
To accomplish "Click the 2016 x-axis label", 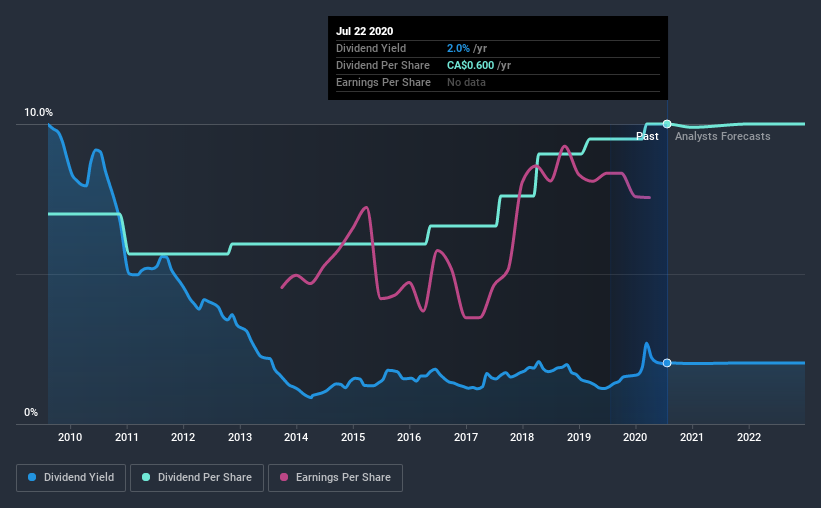I will [409, 437].
